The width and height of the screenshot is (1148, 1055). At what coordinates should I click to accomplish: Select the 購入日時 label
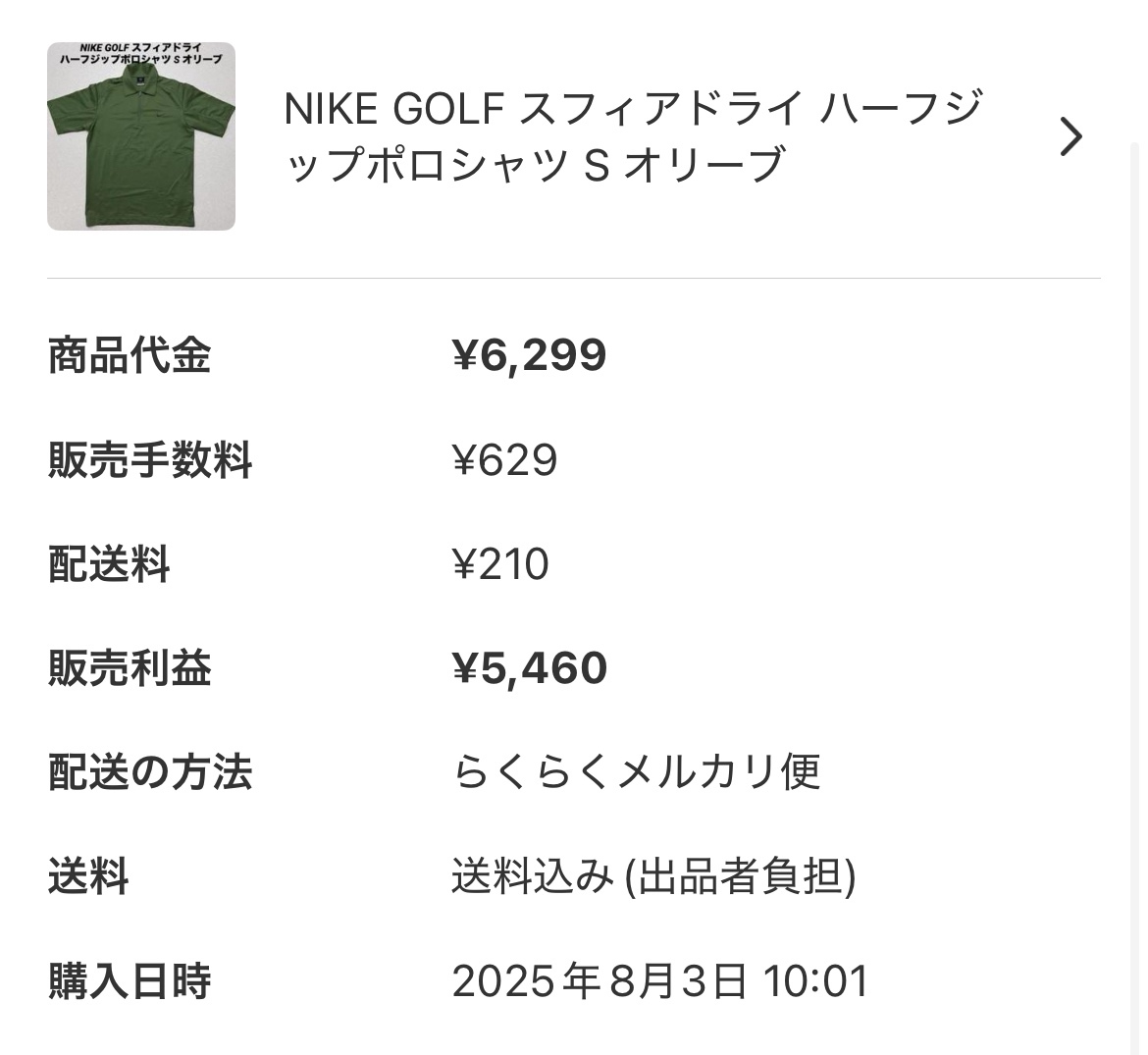point(130,980)
